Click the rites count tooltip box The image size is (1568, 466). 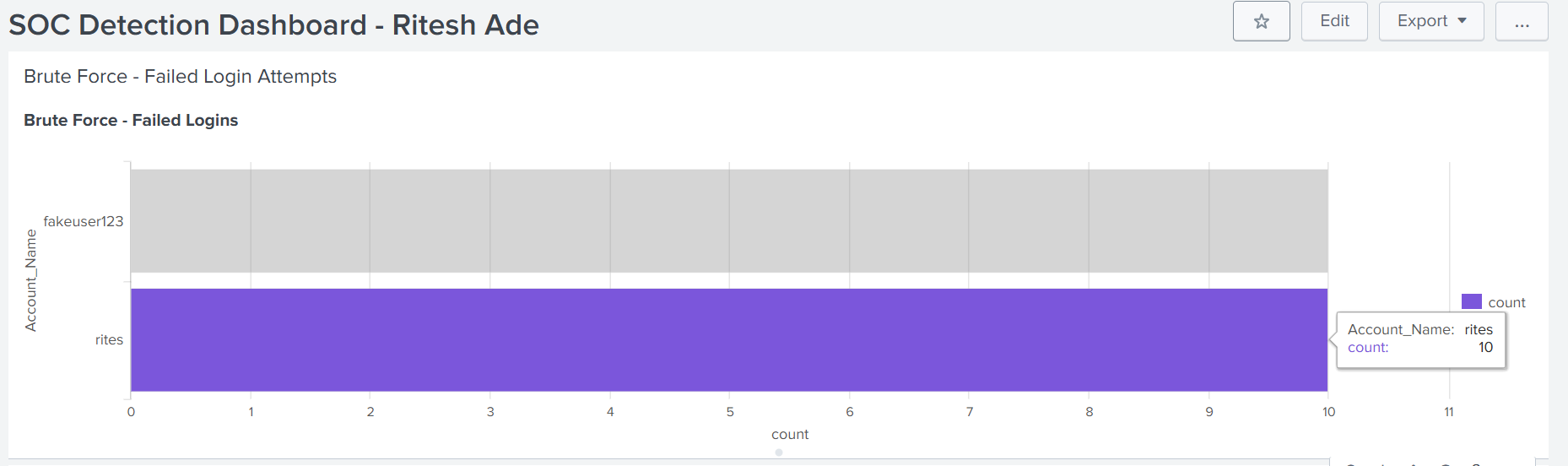coord(1420,339)
